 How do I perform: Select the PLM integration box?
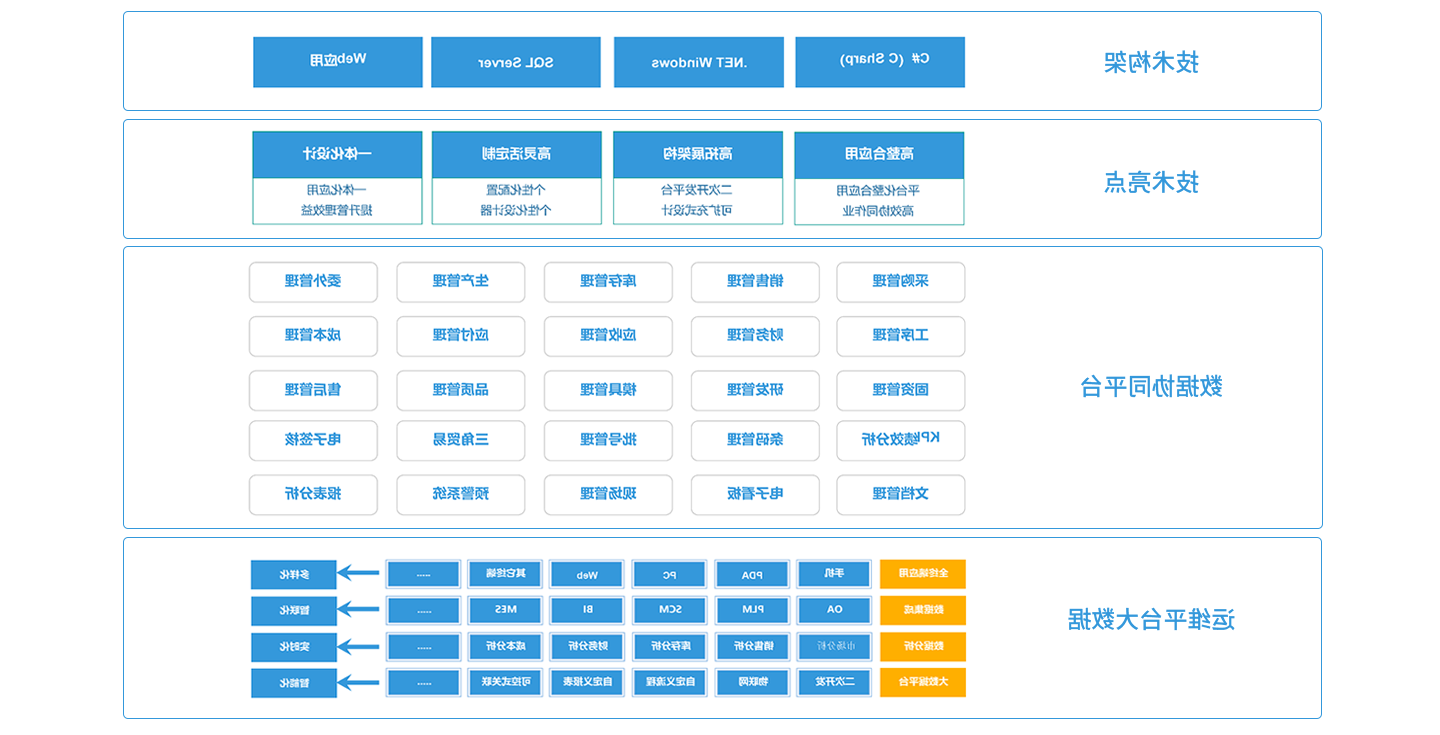click(x=752, y=610)
